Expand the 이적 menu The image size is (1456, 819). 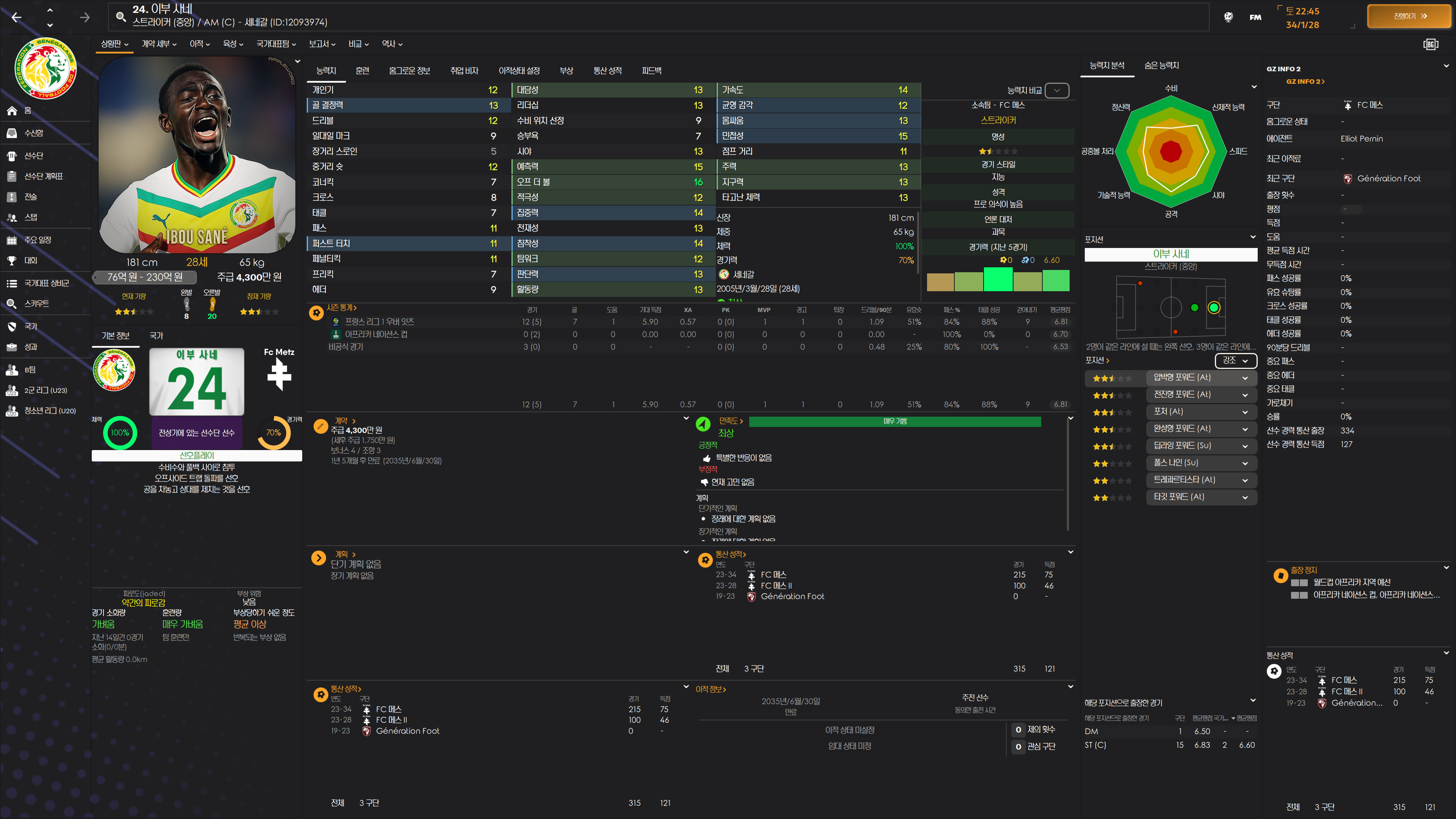click(x=199, y=44)
